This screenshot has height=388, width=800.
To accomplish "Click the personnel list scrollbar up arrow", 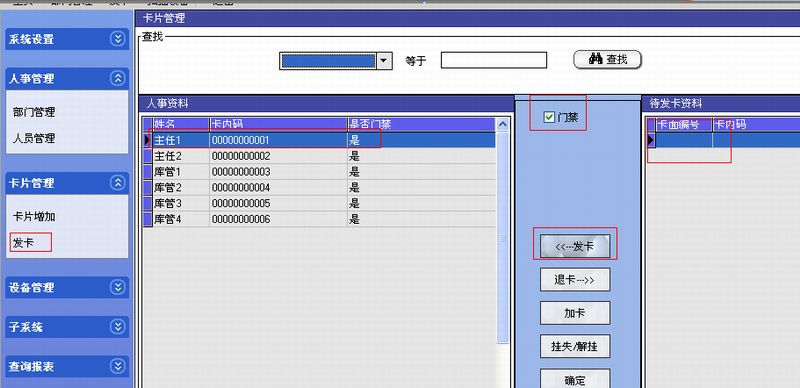I will tap(503, 125).
